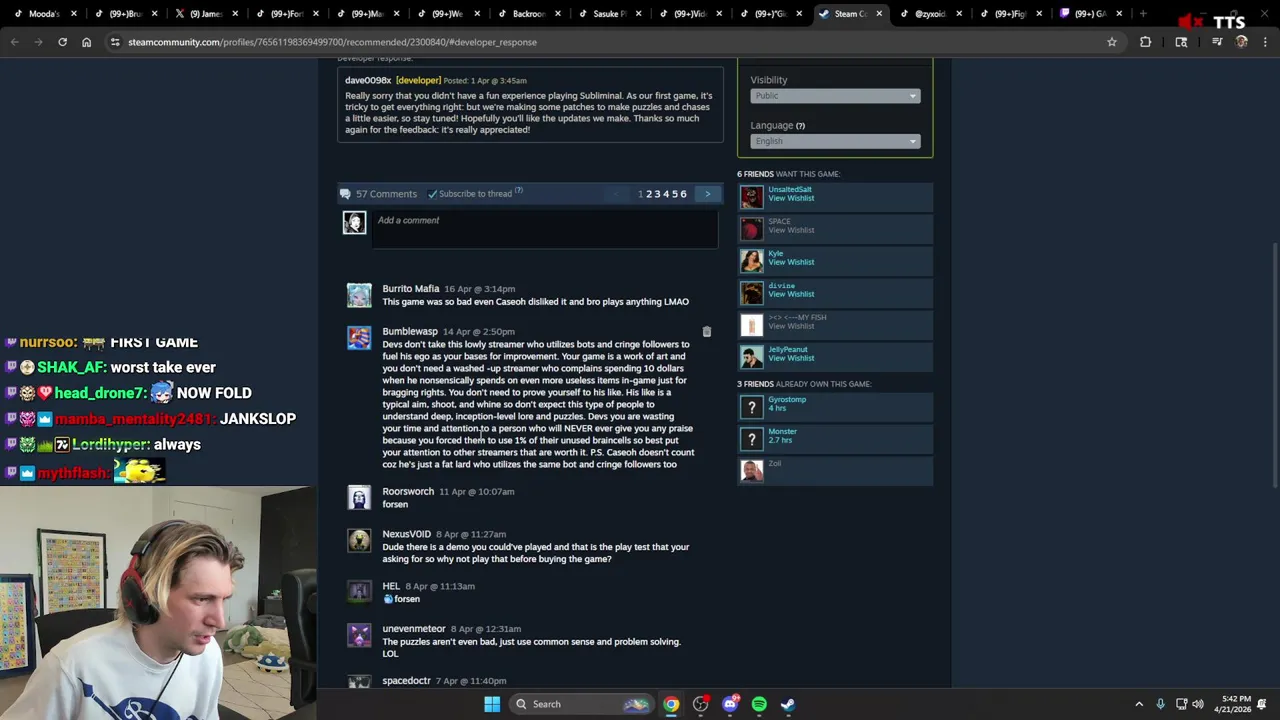Open the Language dropdown set to English

point(835,141)
